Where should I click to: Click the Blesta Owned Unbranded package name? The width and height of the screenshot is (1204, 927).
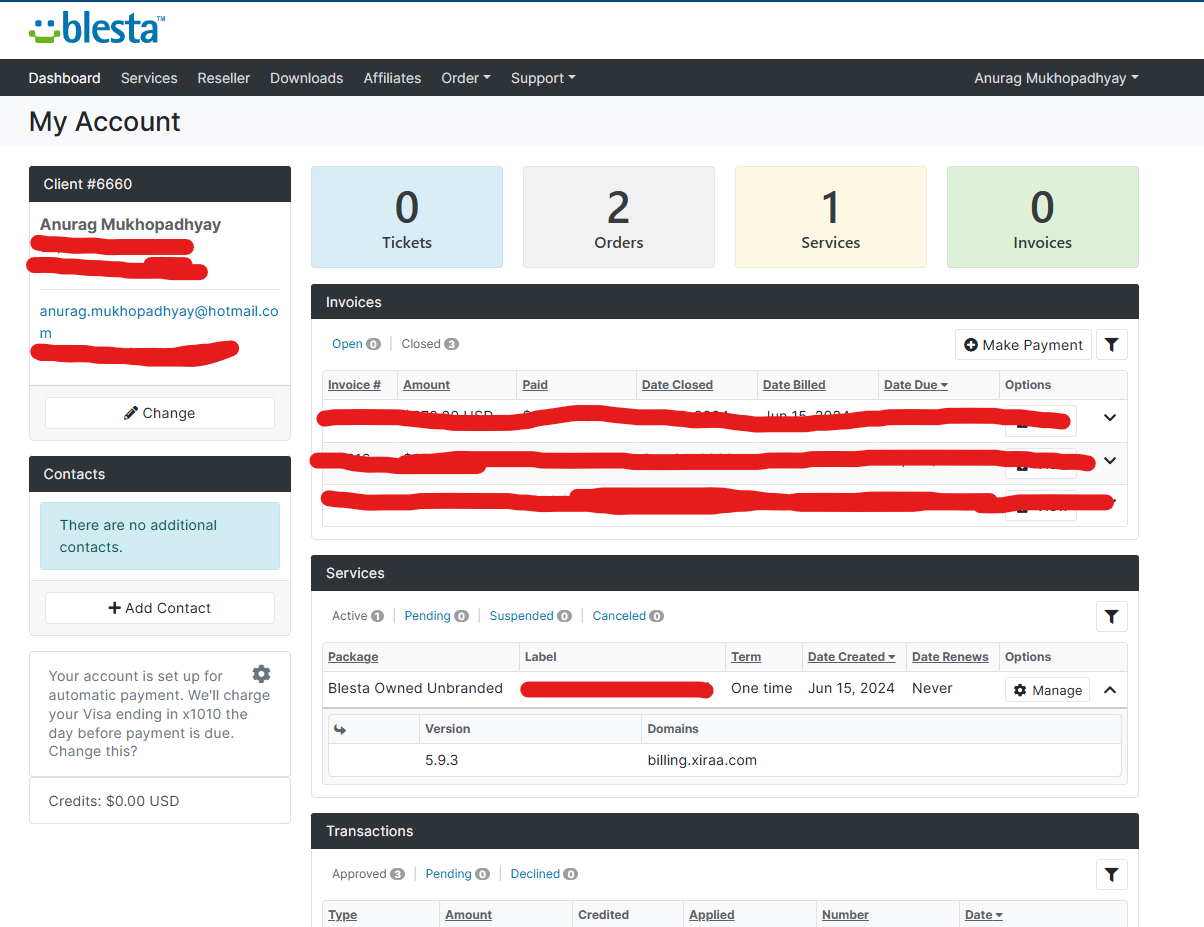pos(415,689)
